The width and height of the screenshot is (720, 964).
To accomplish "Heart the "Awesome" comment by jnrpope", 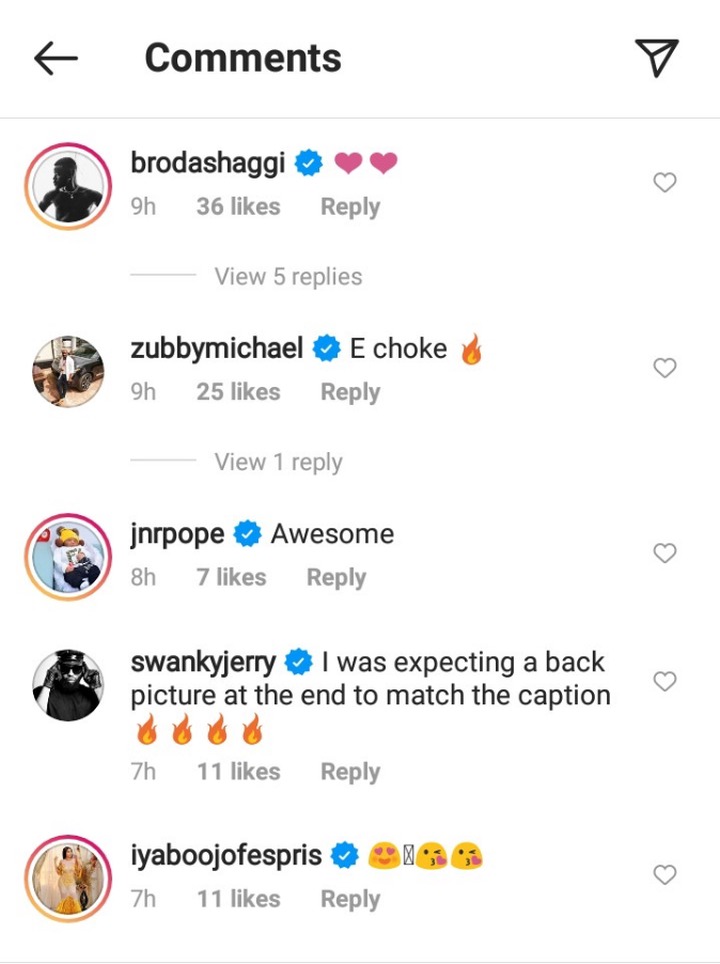I will (664, 553).
